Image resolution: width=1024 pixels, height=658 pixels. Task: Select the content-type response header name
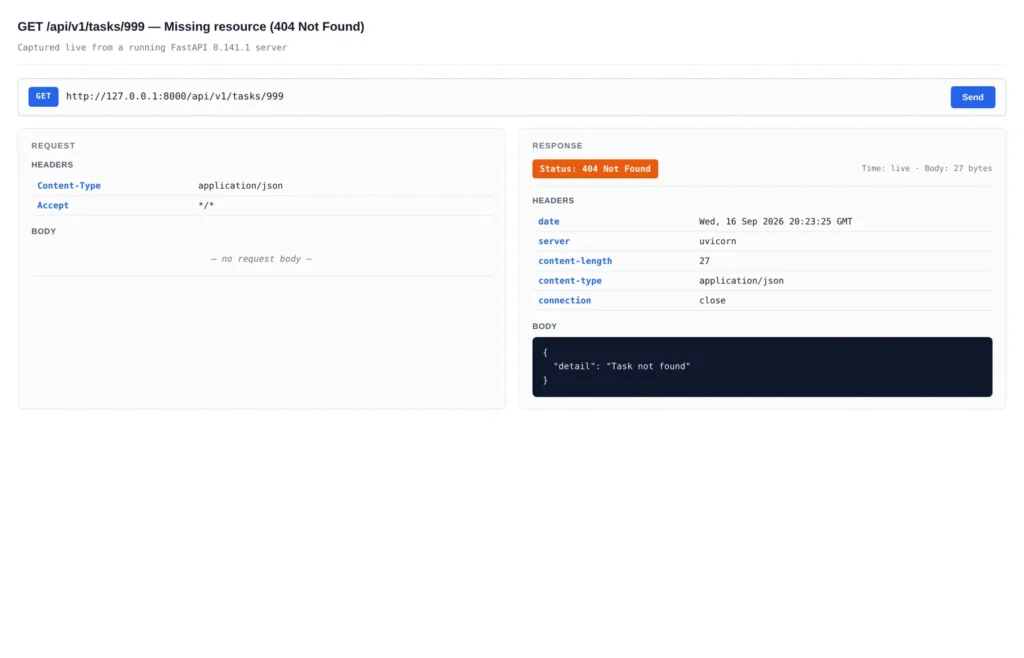coord(569,281)
